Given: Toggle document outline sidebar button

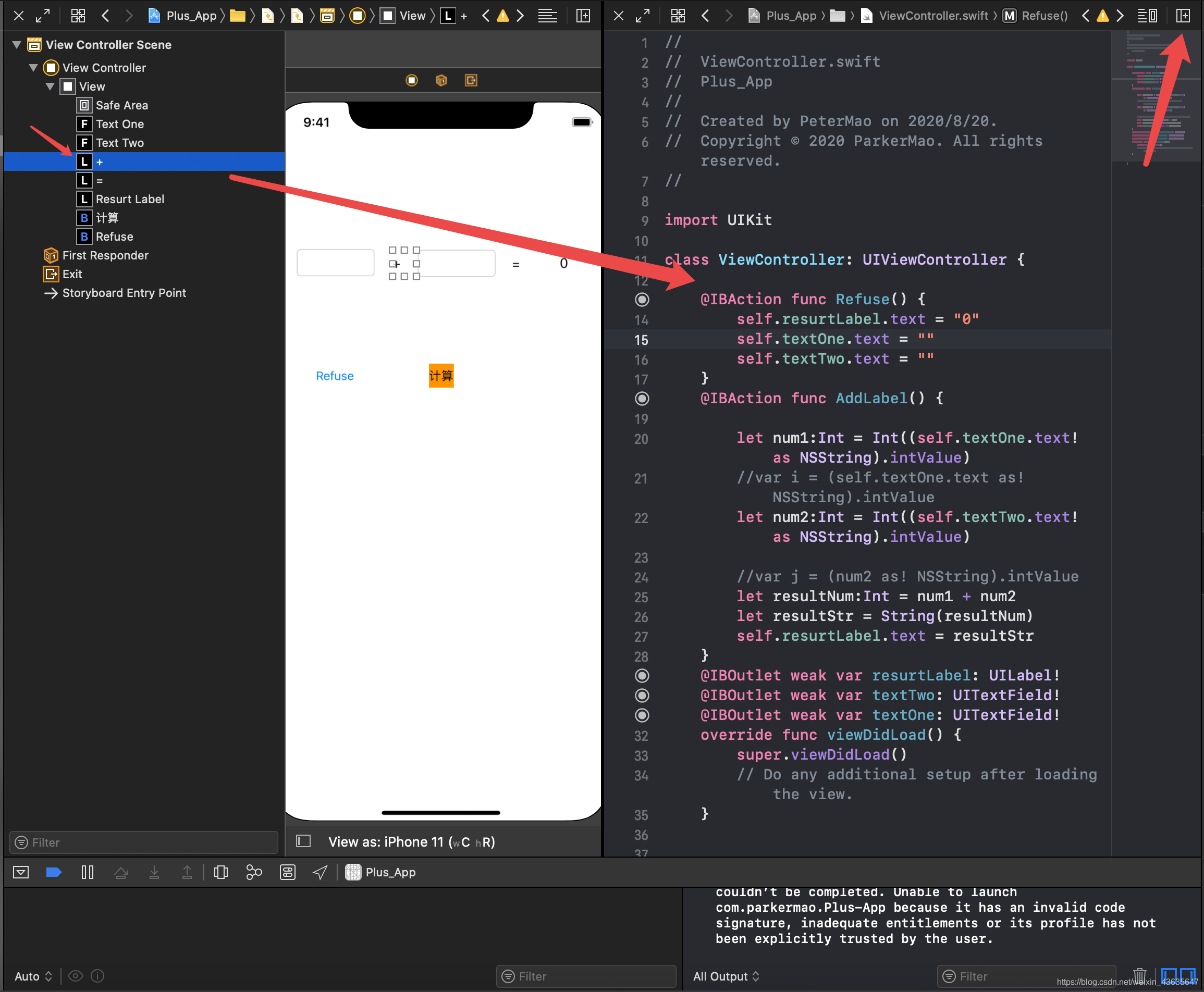Looking at the screenshot, I should click(303, 841).
